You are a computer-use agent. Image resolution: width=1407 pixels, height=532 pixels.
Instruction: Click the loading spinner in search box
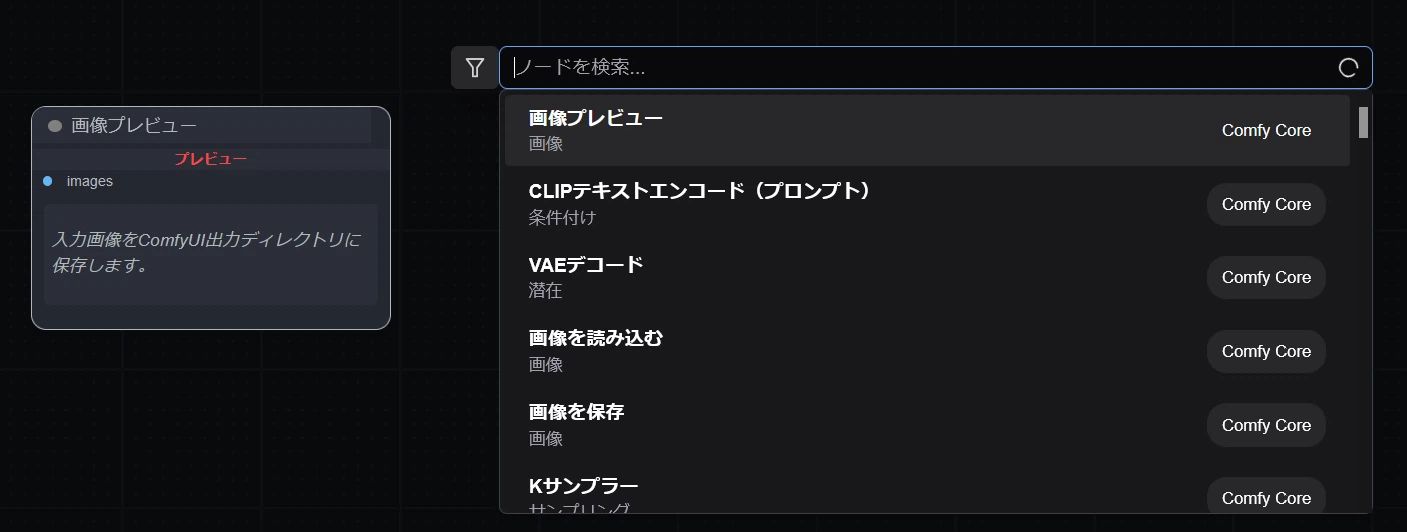(x=1348, y=68)
